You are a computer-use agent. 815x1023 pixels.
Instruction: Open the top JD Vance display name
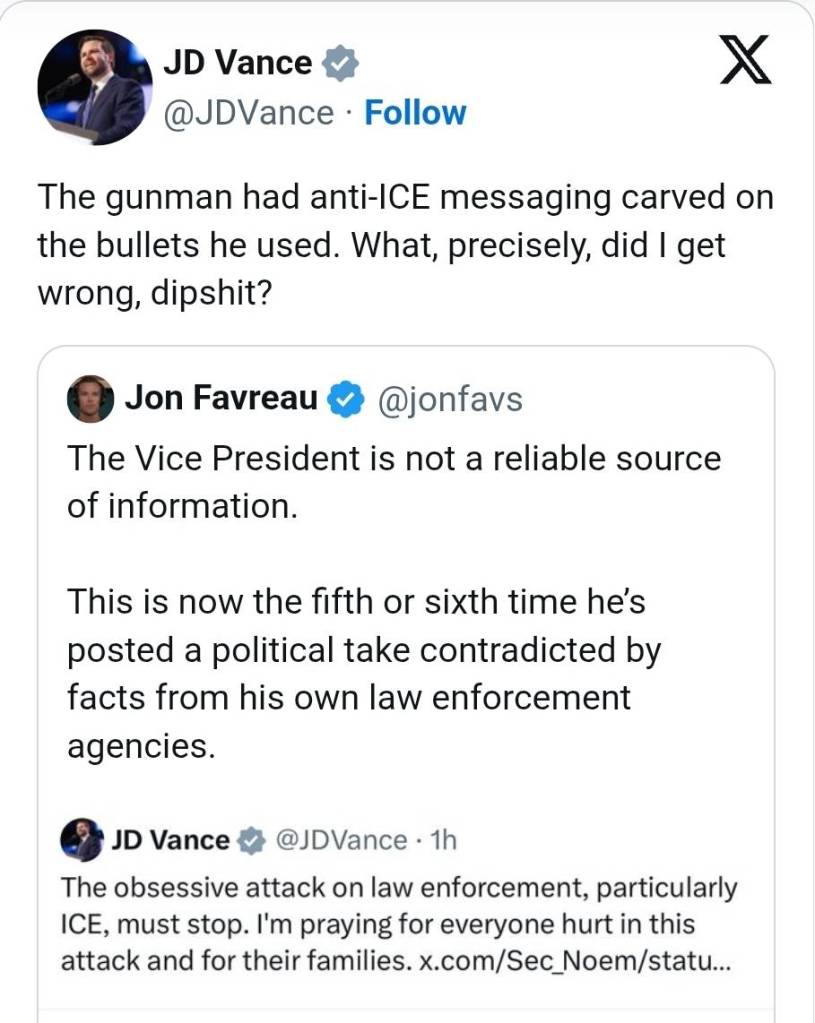[x=237, y=64]
